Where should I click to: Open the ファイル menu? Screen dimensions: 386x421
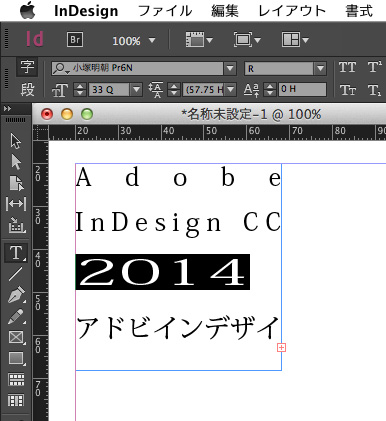point(165,11)
